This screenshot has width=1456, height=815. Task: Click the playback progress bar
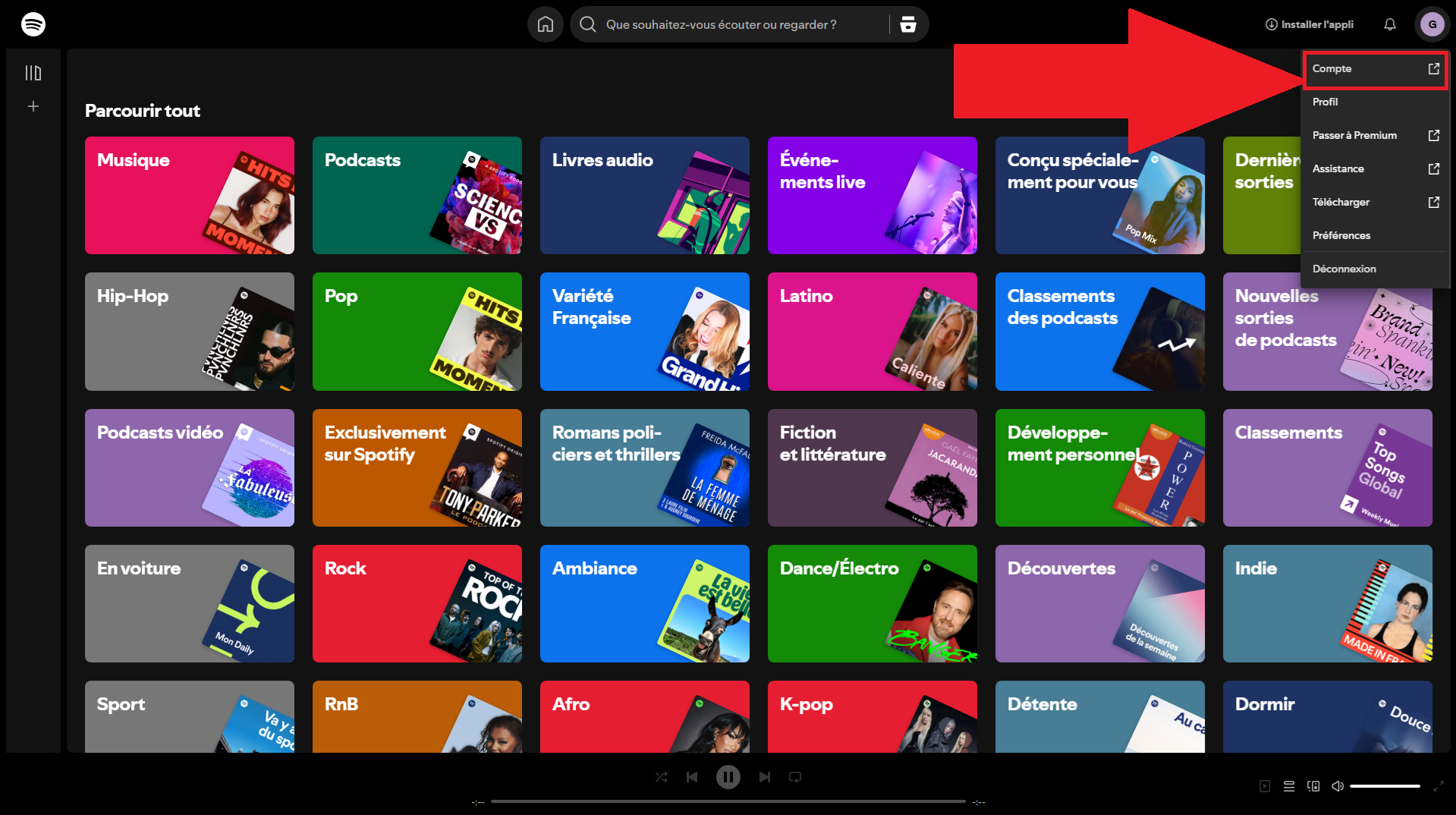click(728, 801)
